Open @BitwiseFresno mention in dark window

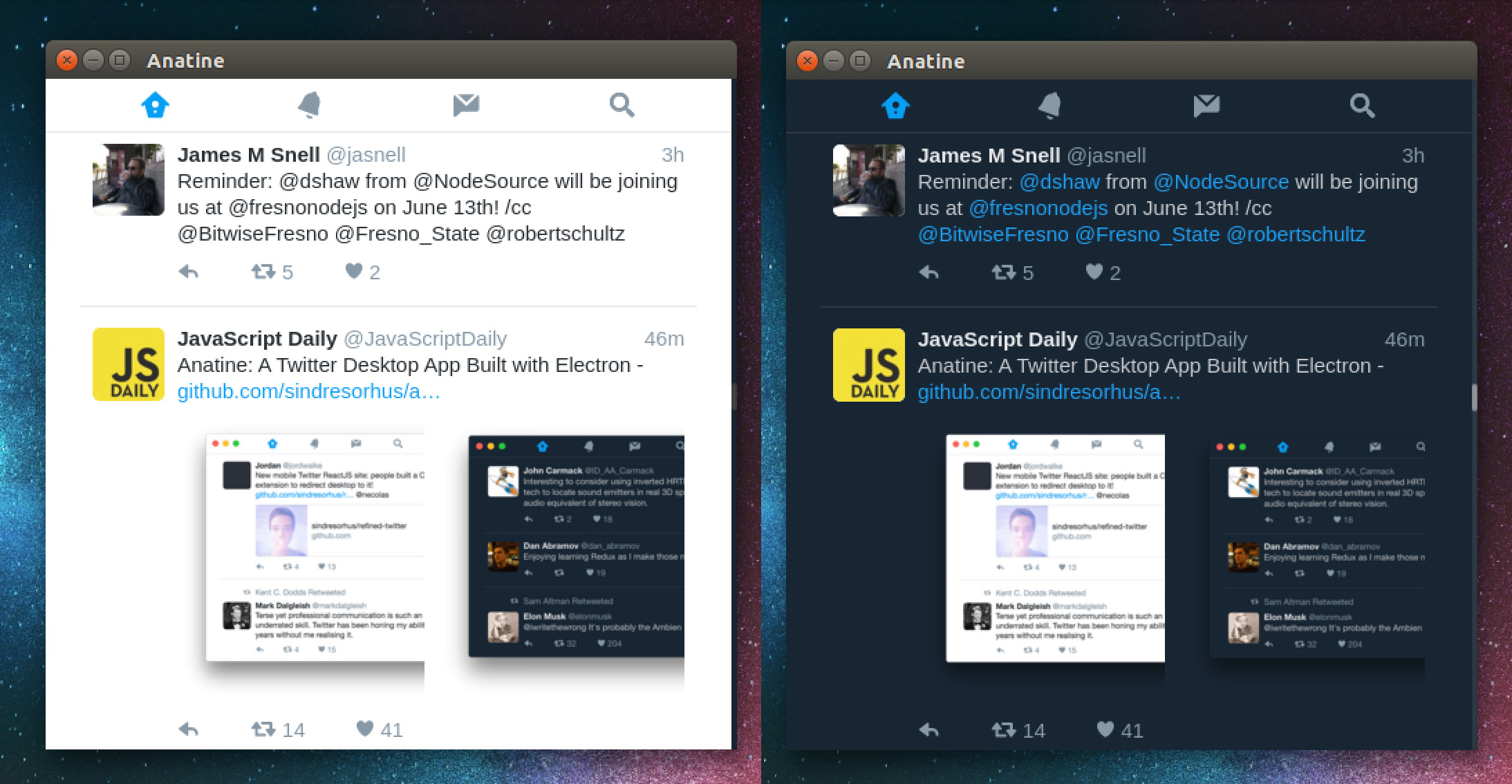[993, 234]
